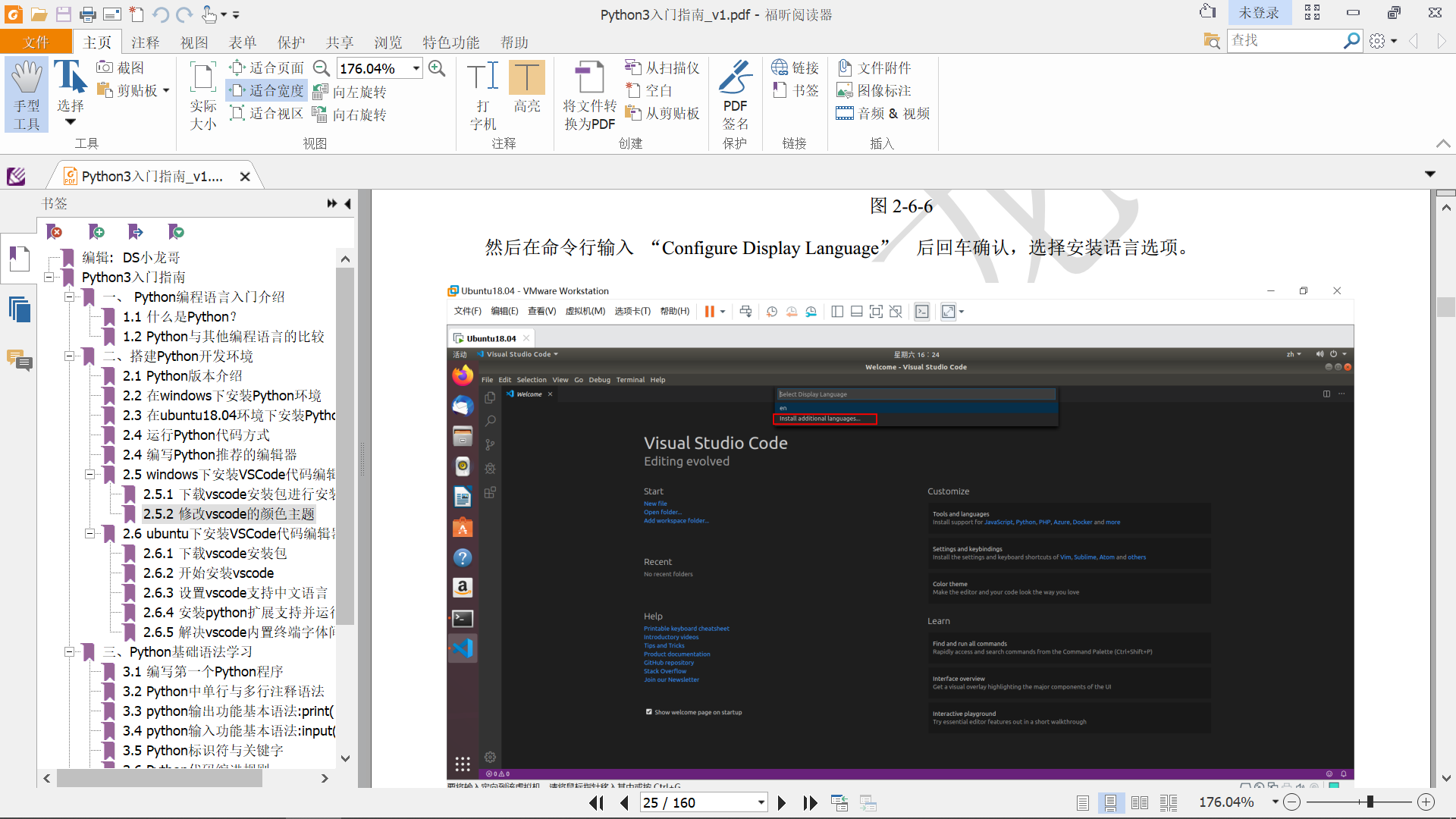Click the Not Logged In button
Screen dimensions: 1456x819
[x=1258, y=13]
